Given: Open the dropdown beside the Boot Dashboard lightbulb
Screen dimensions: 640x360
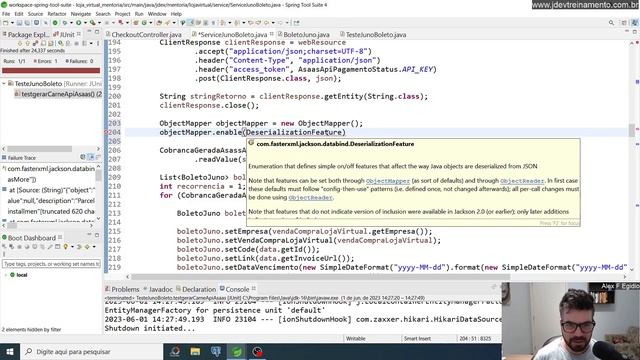Looking at the screenshot, I should click(x=72, y=247).
